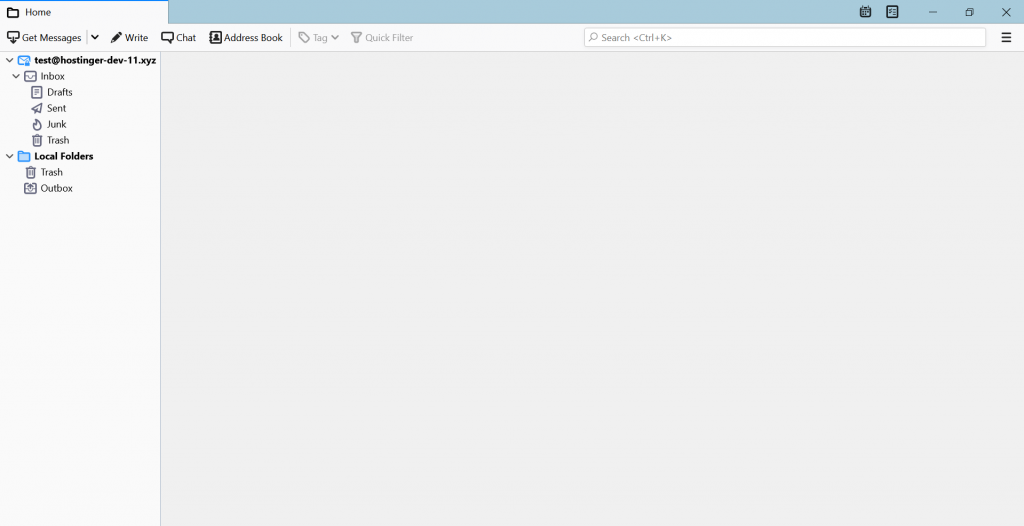The height and width of the screenshot is (526, 1024).
Task: Open the Sent folder
Action: coord(56,108)
